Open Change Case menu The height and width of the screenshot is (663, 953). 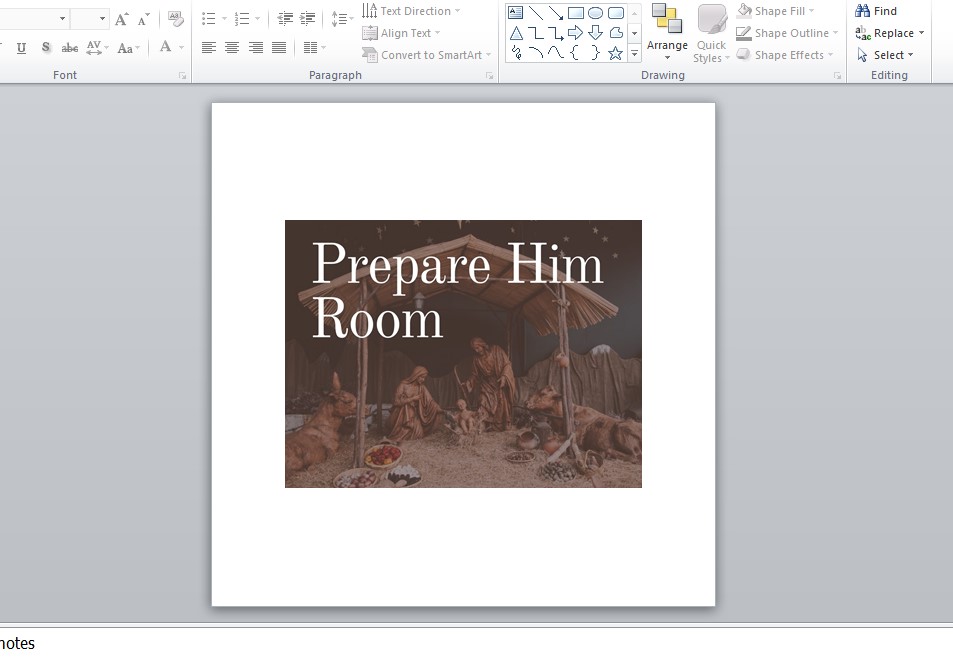pos(128,47)
